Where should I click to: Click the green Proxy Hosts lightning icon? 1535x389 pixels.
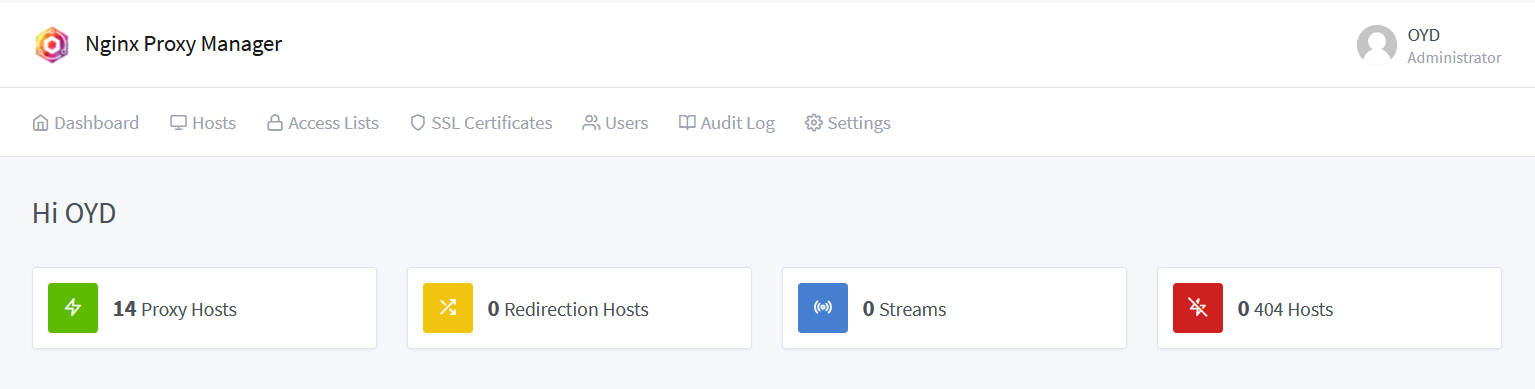[73, 308]
